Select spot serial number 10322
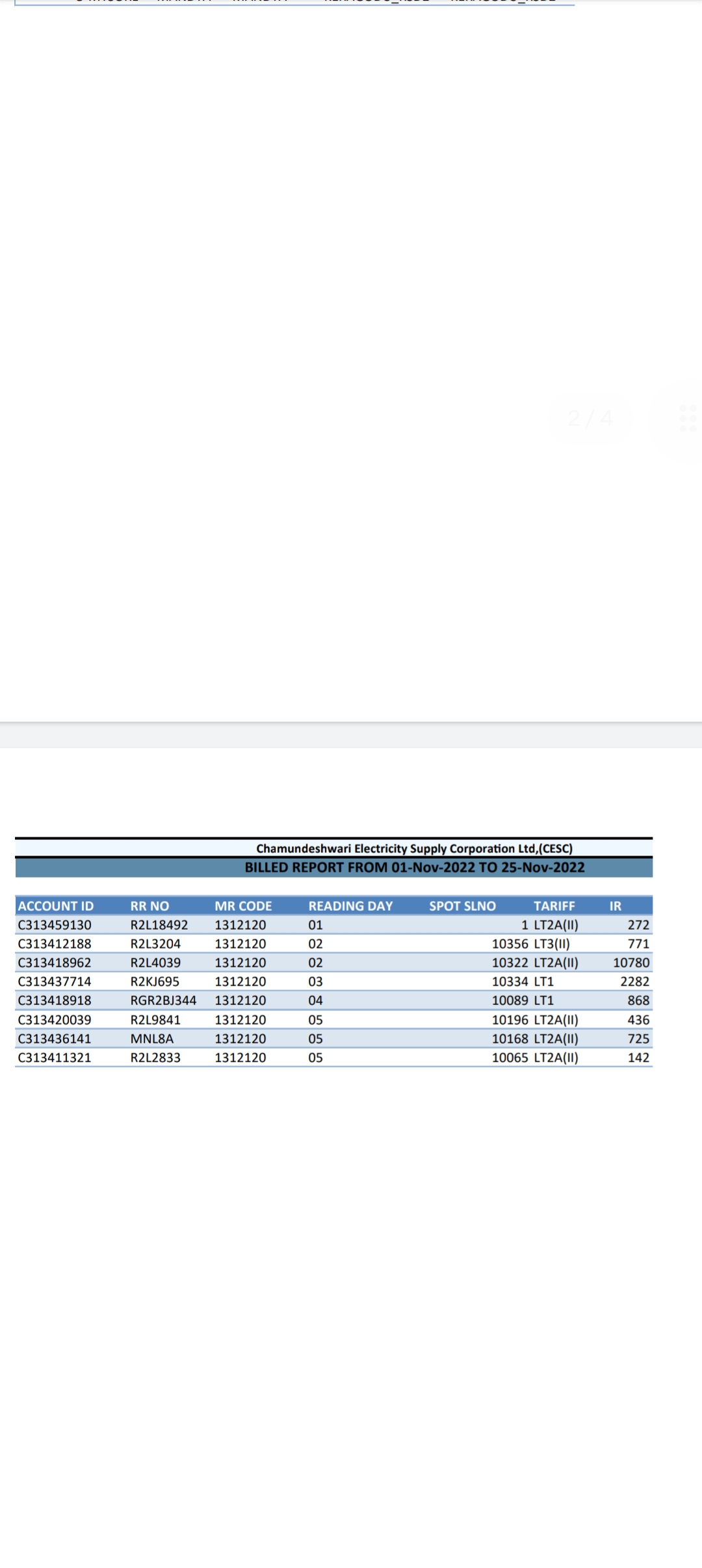This screenshot has width=702, height=1568. [x=510, y=962]
